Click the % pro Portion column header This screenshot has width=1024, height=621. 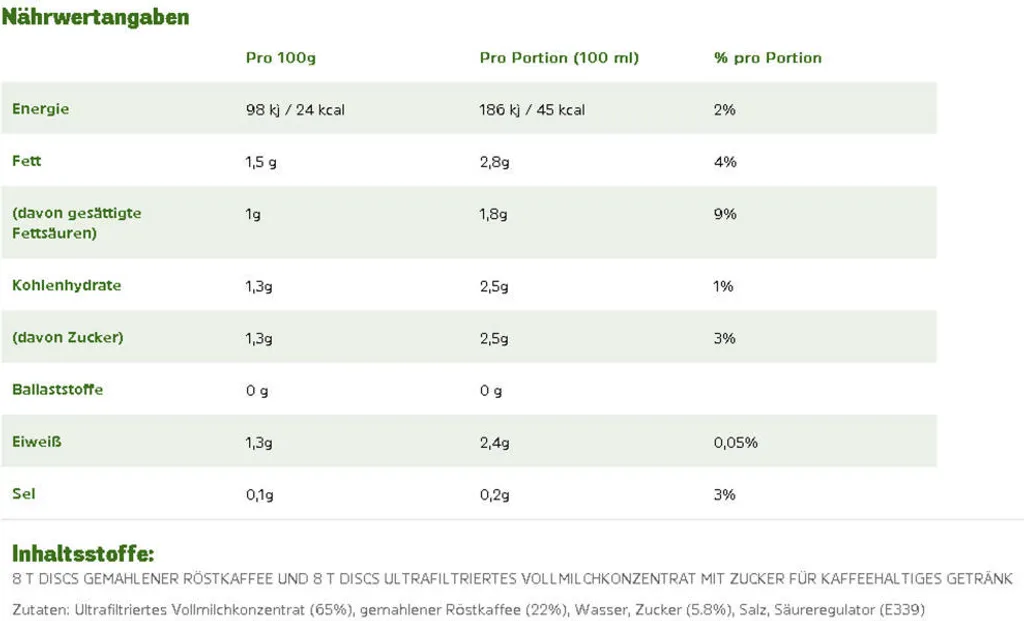click(x=767, y=57)
